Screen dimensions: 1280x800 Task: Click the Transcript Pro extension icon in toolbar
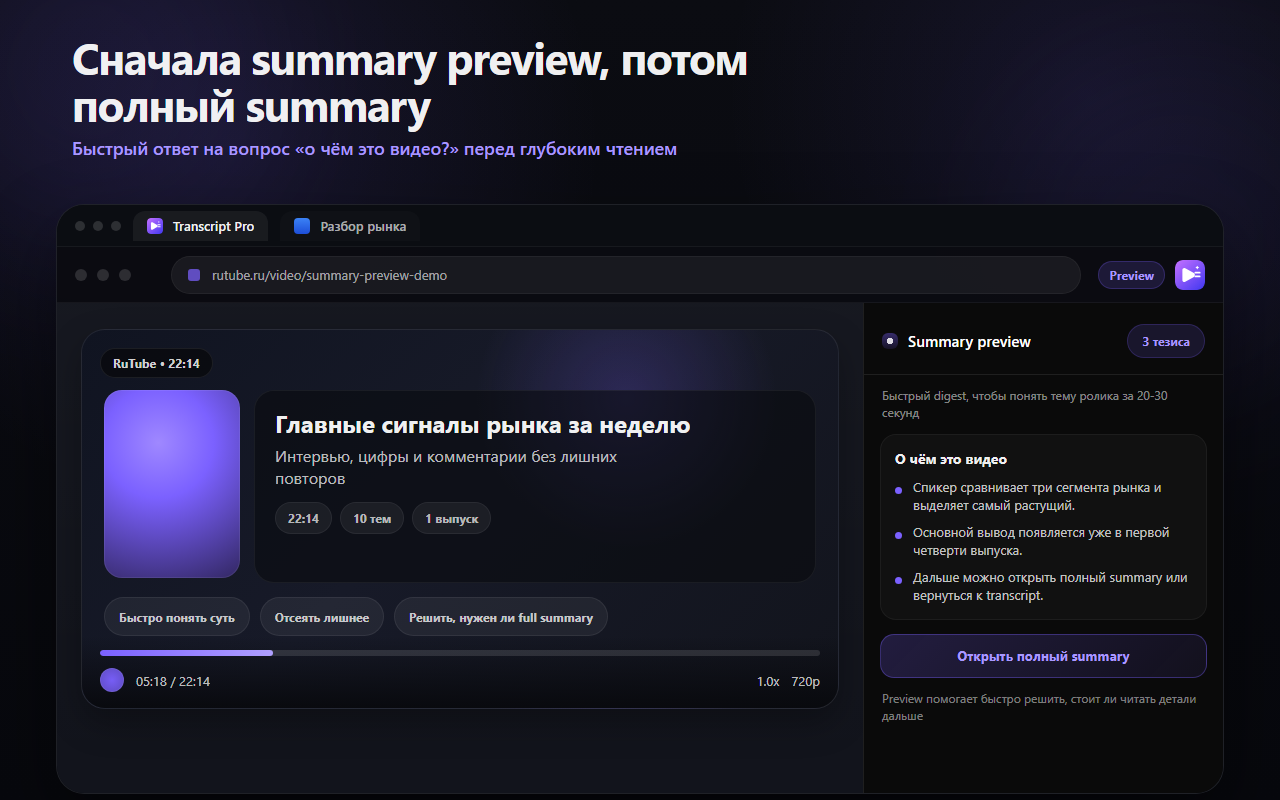click(x=1190, y=275)
